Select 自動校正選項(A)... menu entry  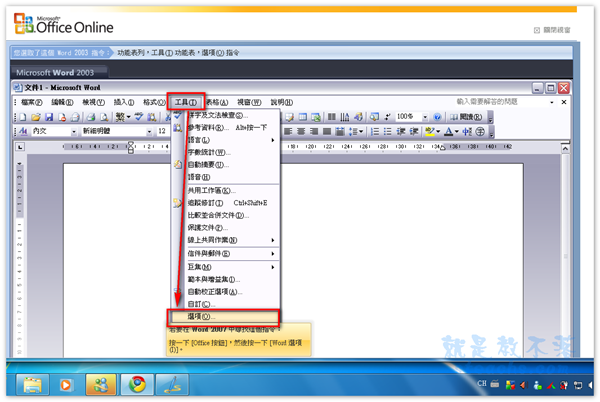[231, 292]
